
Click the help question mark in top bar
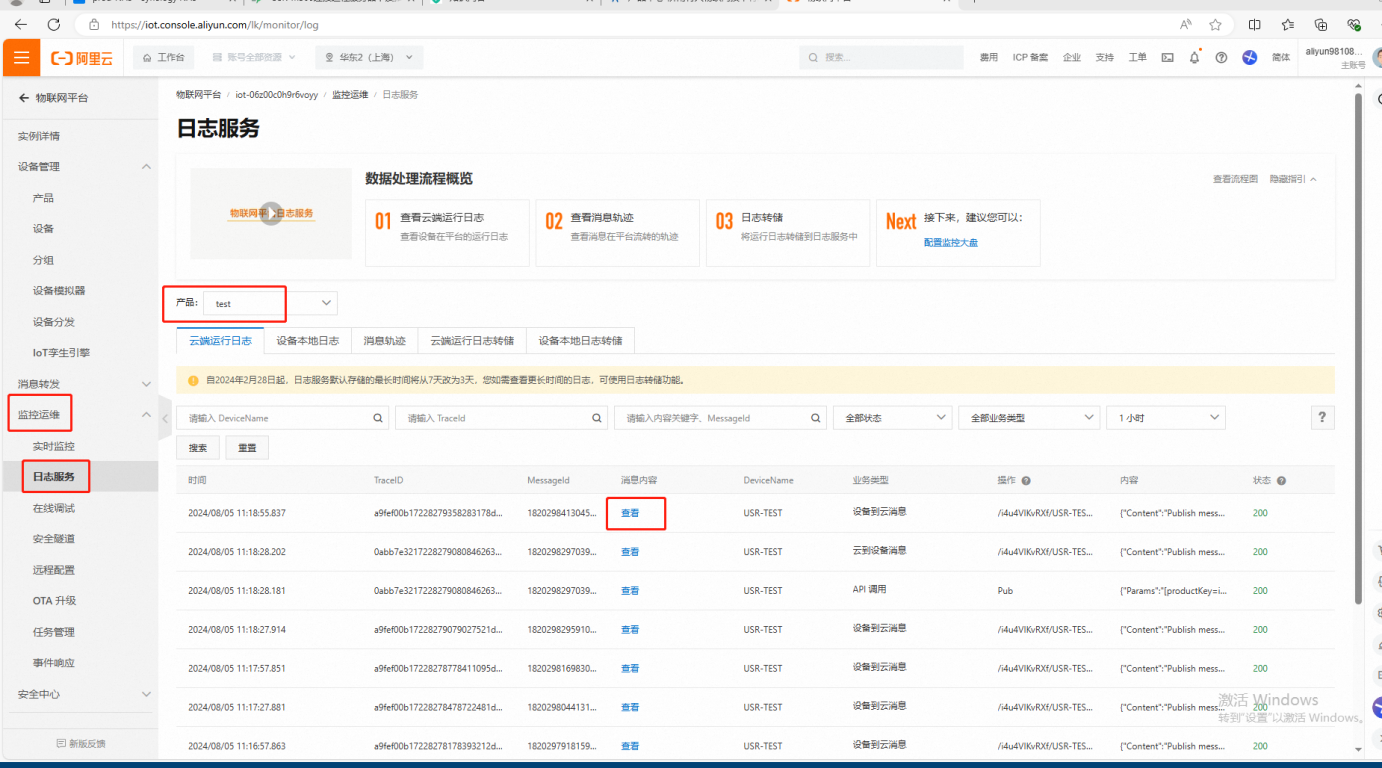click(x=1221, y=58)
